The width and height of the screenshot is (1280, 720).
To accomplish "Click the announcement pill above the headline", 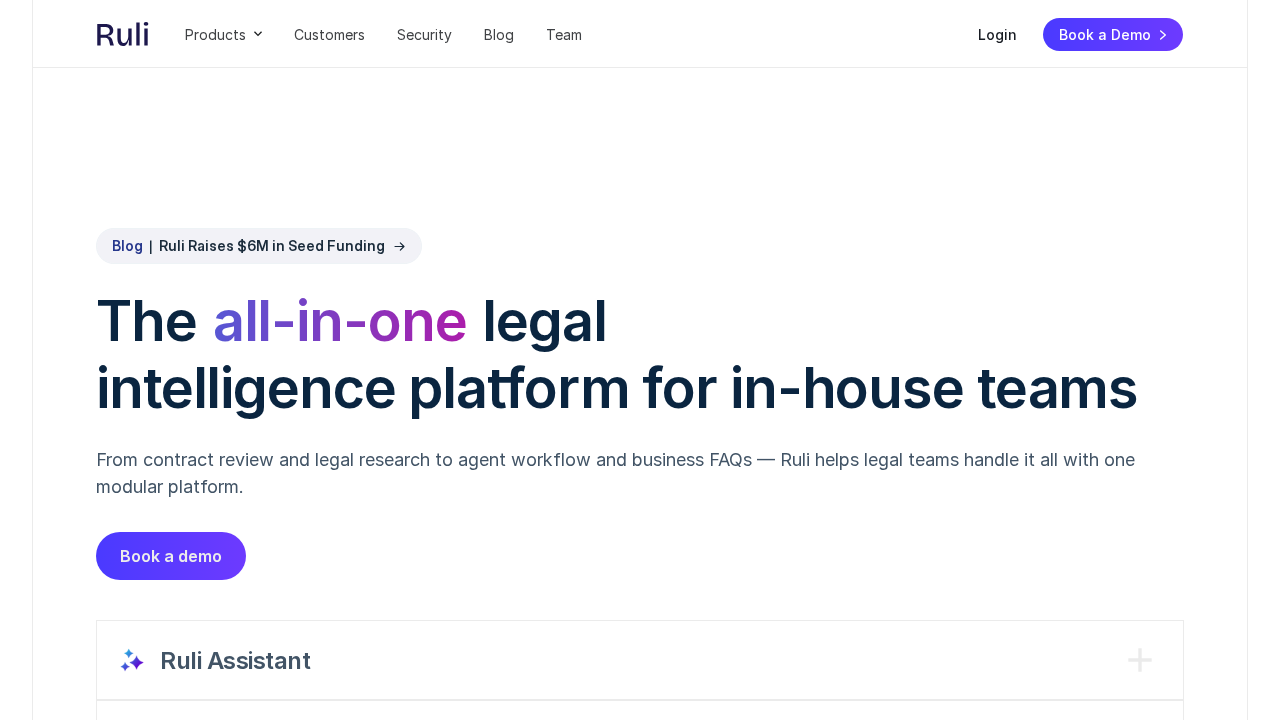I will [x=259, y=245].
